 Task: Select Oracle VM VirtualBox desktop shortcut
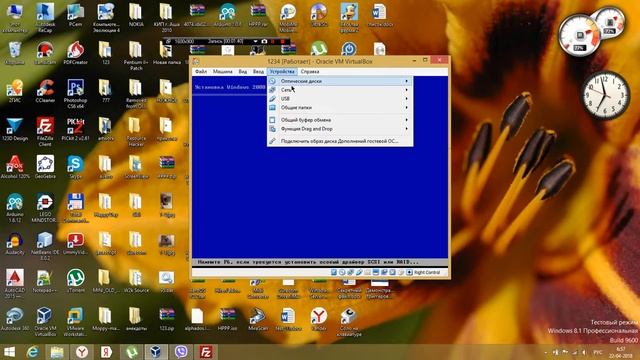tap(45, 322)
